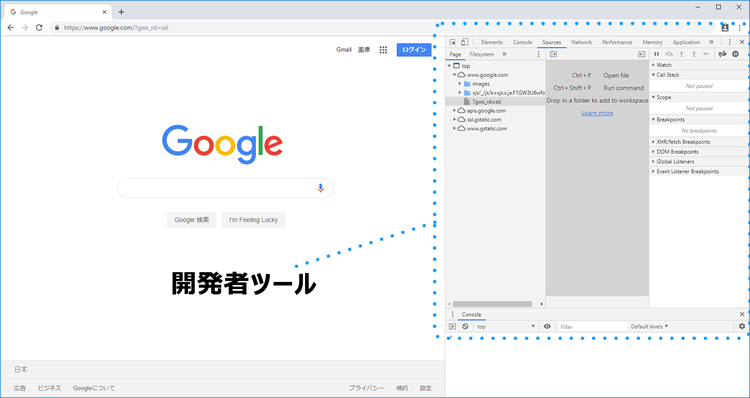
Task: Click the ログイン button
Action: 414,50
